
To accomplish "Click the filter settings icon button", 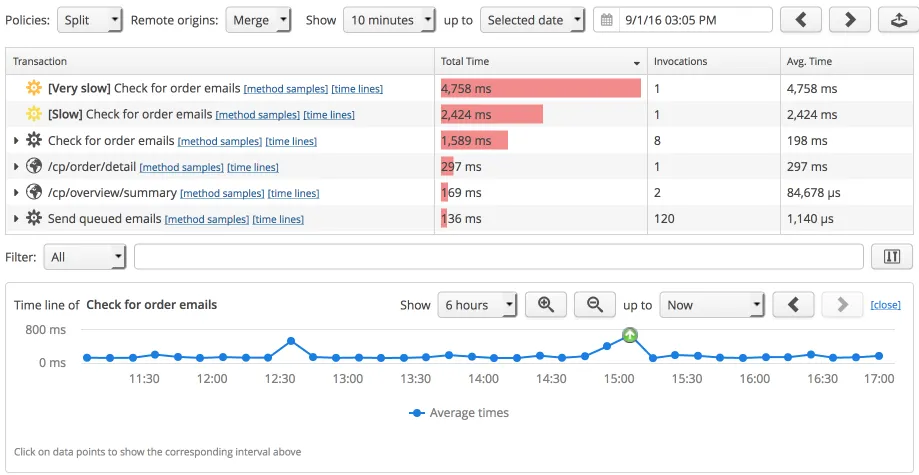I will click(x=891, y=257).
